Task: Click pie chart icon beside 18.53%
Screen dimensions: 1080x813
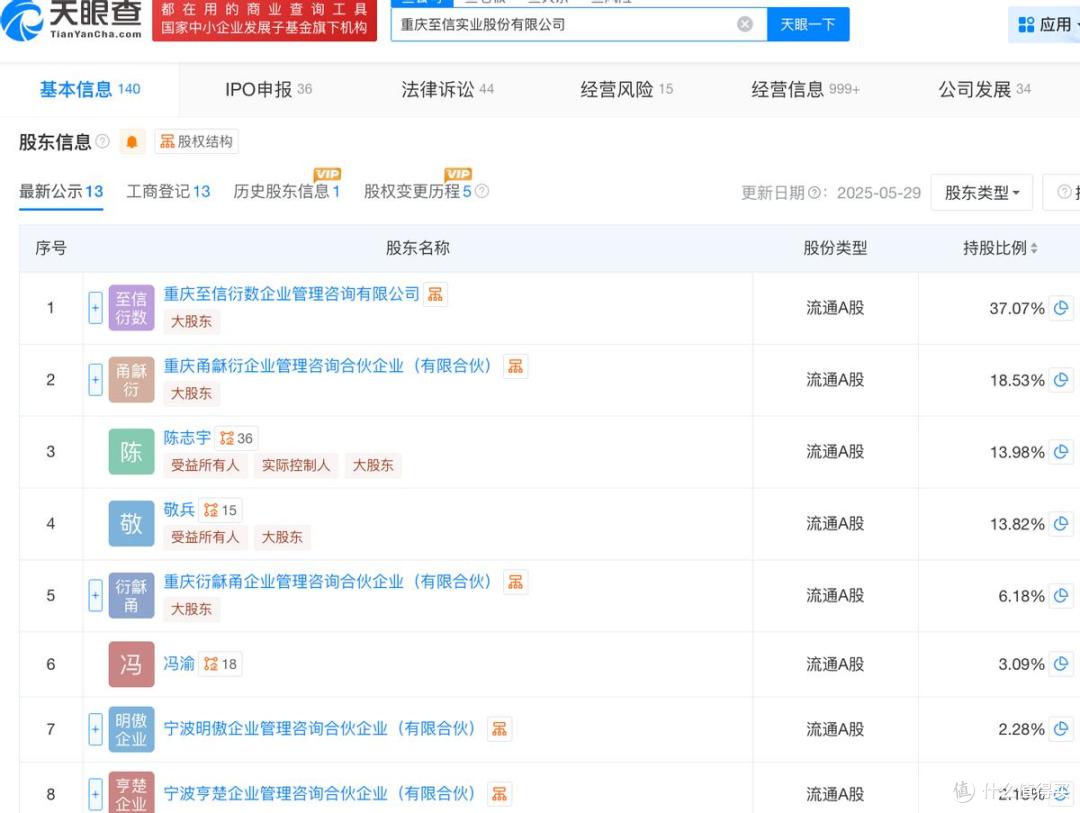Action: (1061, 380)
